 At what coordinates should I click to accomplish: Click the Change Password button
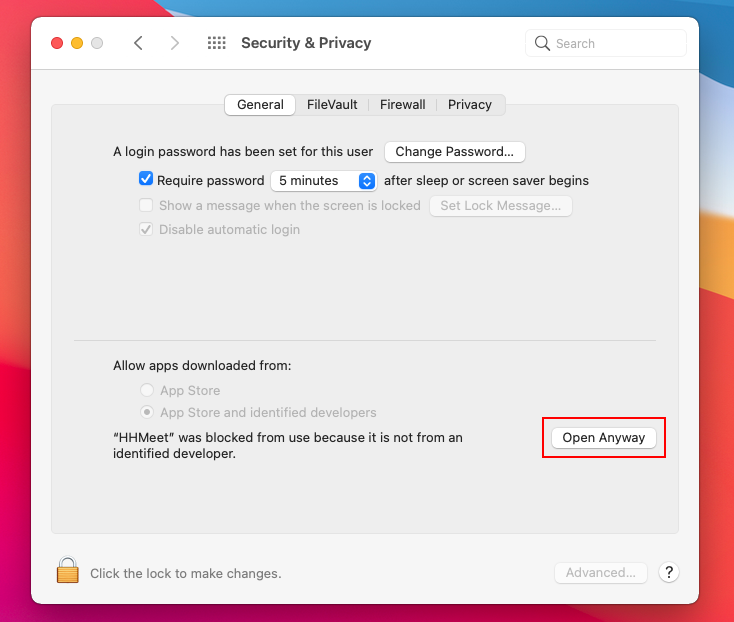(455, 152)
